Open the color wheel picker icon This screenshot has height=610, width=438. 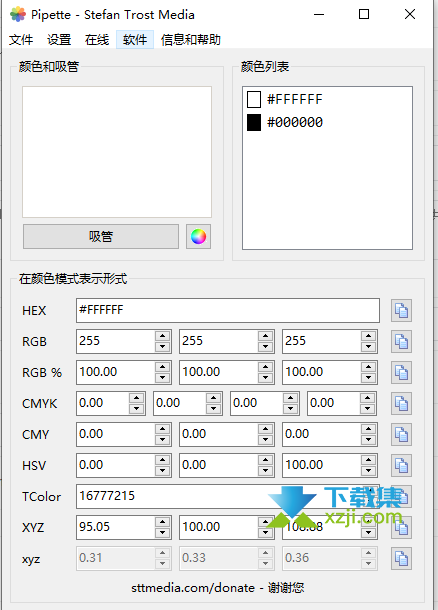(198, 237)
